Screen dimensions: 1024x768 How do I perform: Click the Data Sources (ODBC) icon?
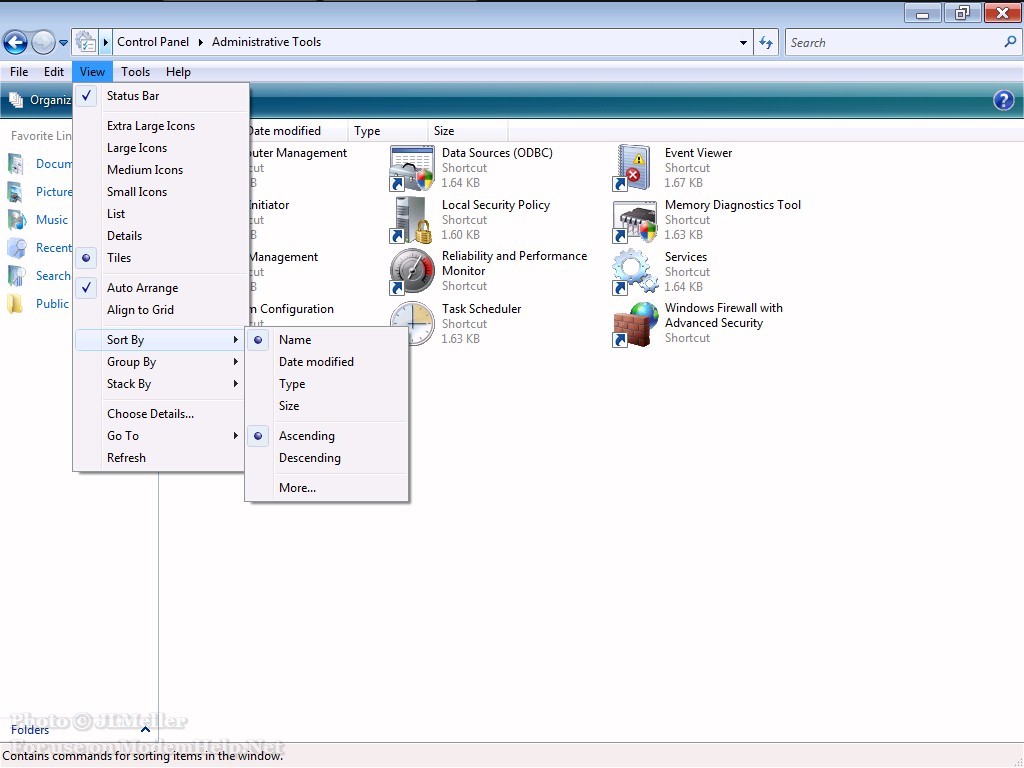click(x=412, y=168)
